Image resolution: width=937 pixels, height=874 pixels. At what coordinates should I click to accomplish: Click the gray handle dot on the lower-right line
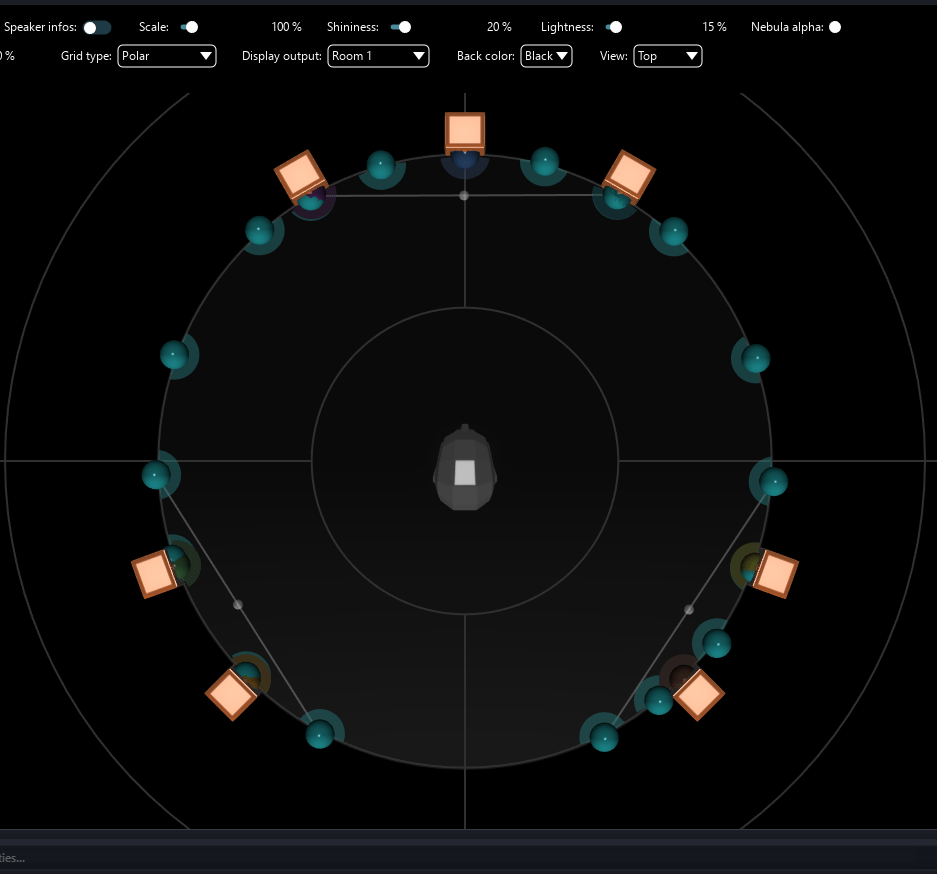point(688,609)
